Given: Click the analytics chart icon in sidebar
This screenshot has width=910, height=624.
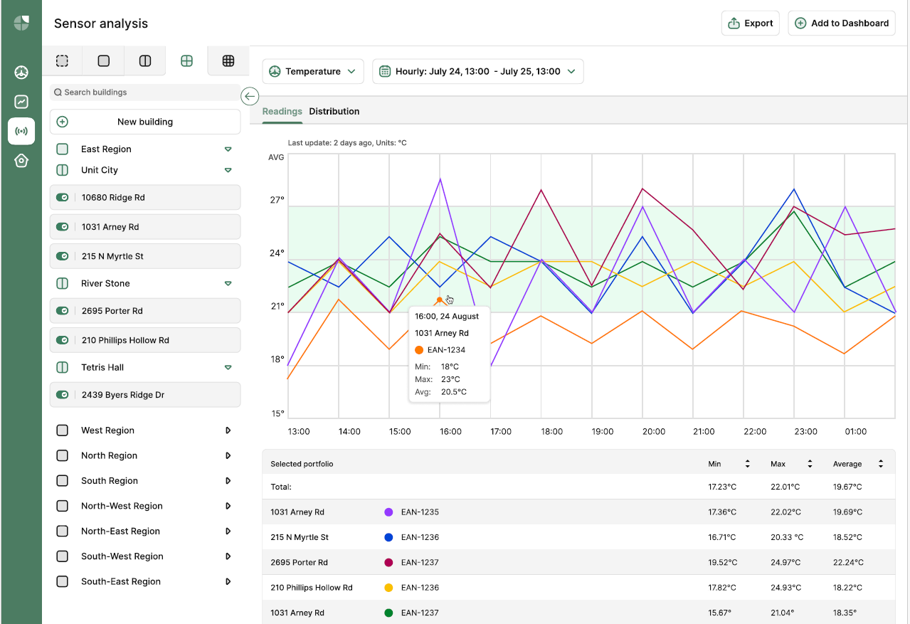Looking at the screenshot, I should point(21,102).
